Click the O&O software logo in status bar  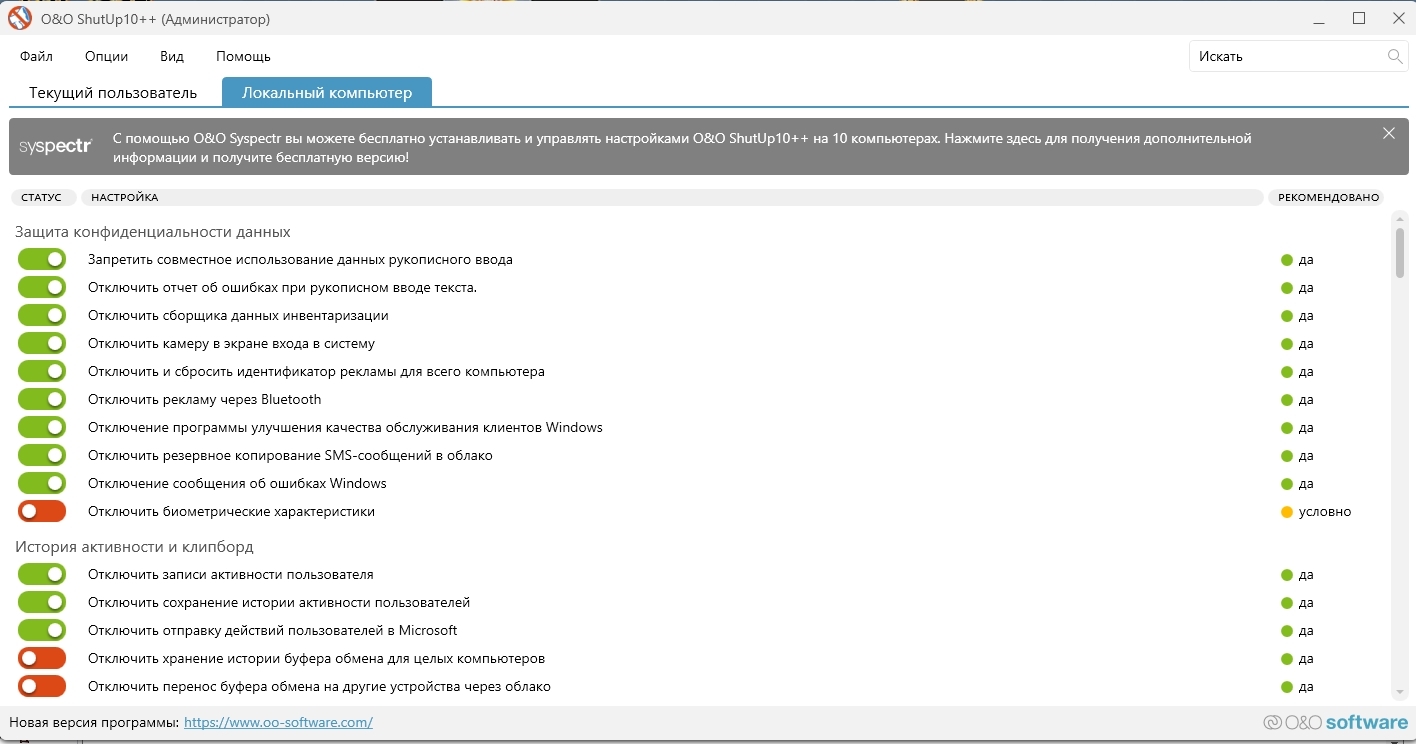1335,722
